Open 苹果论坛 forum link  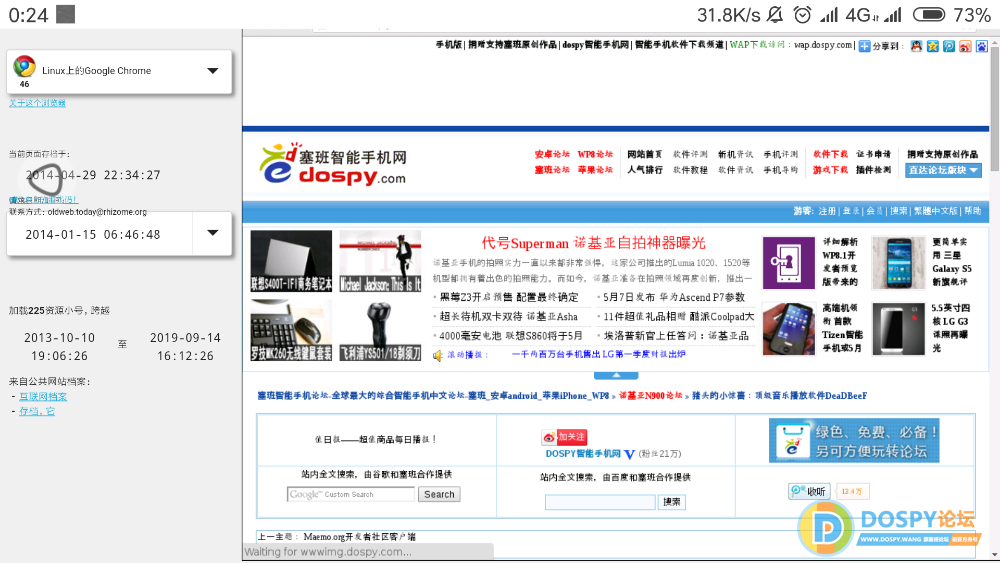(595, 170)
